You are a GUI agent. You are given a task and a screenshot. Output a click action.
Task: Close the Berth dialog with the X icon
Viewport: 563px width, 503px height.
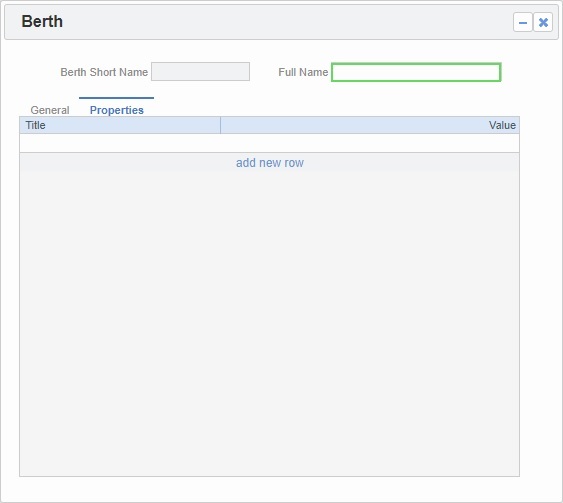click(x=543, y=22)
